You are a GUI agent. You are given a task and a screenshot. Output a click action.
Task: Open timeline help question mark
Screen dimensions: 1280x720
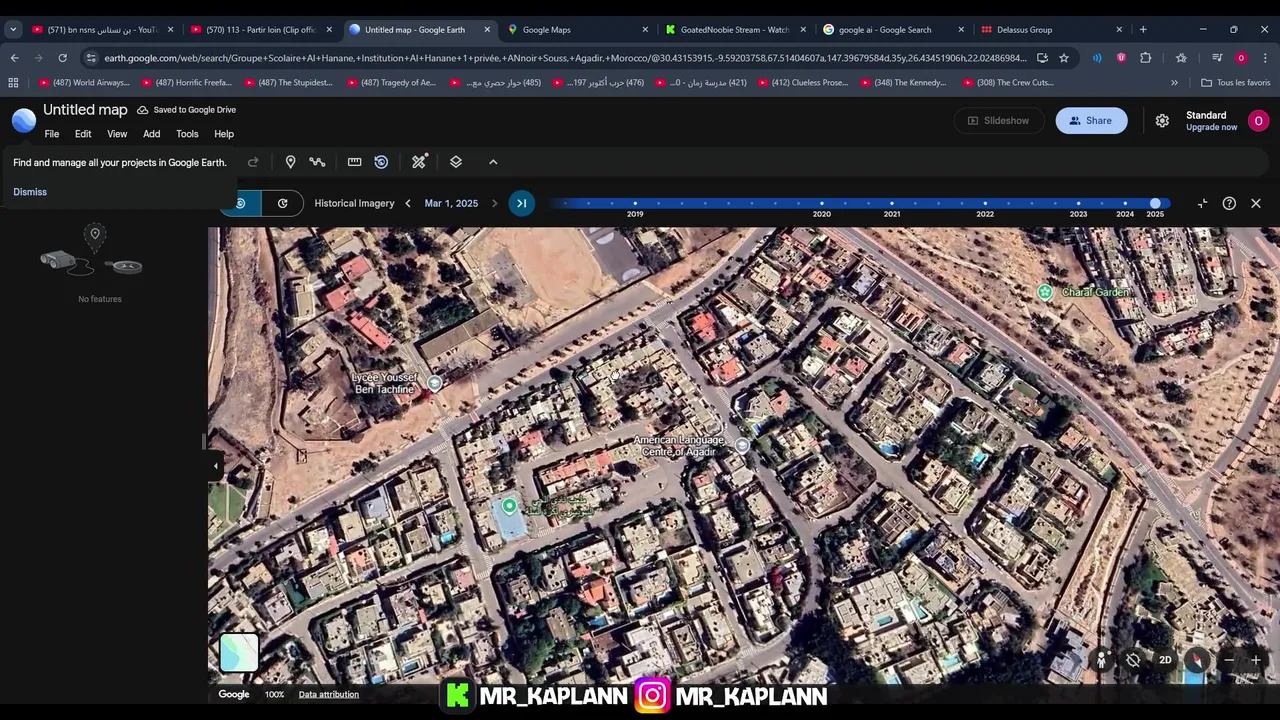(1229, 203)
